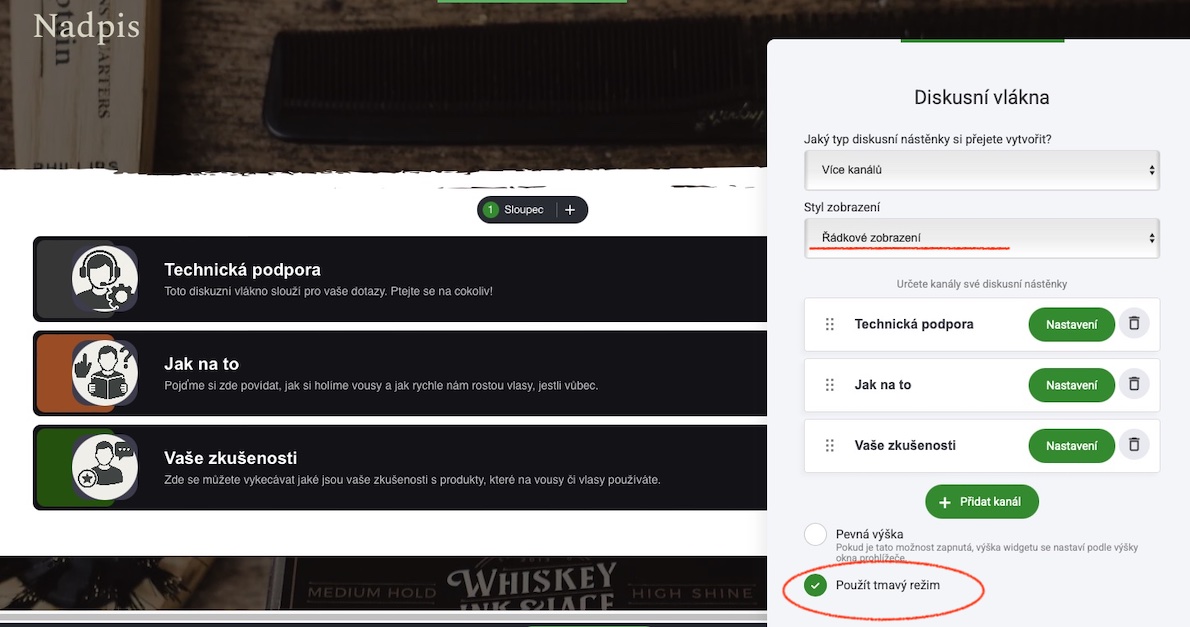Open Nastavení for Jak na to

[1071, 386]
